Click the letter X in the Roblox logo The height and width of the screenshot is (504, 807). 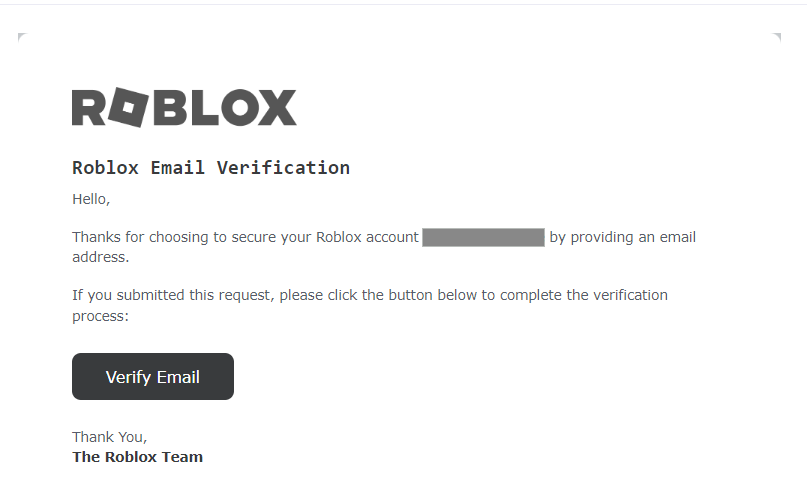coord(277,108)
